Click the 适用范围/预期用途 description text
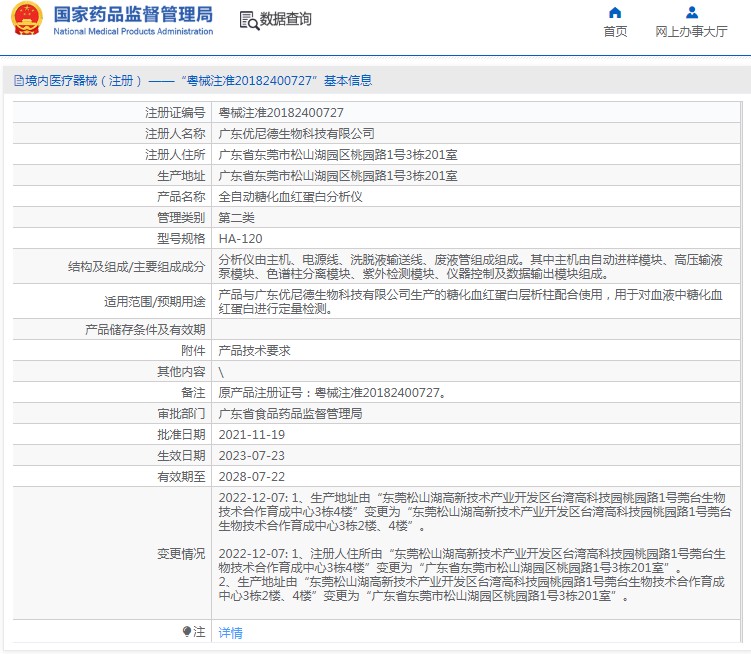This screenshot has height=654, width=751. point(470,301)
